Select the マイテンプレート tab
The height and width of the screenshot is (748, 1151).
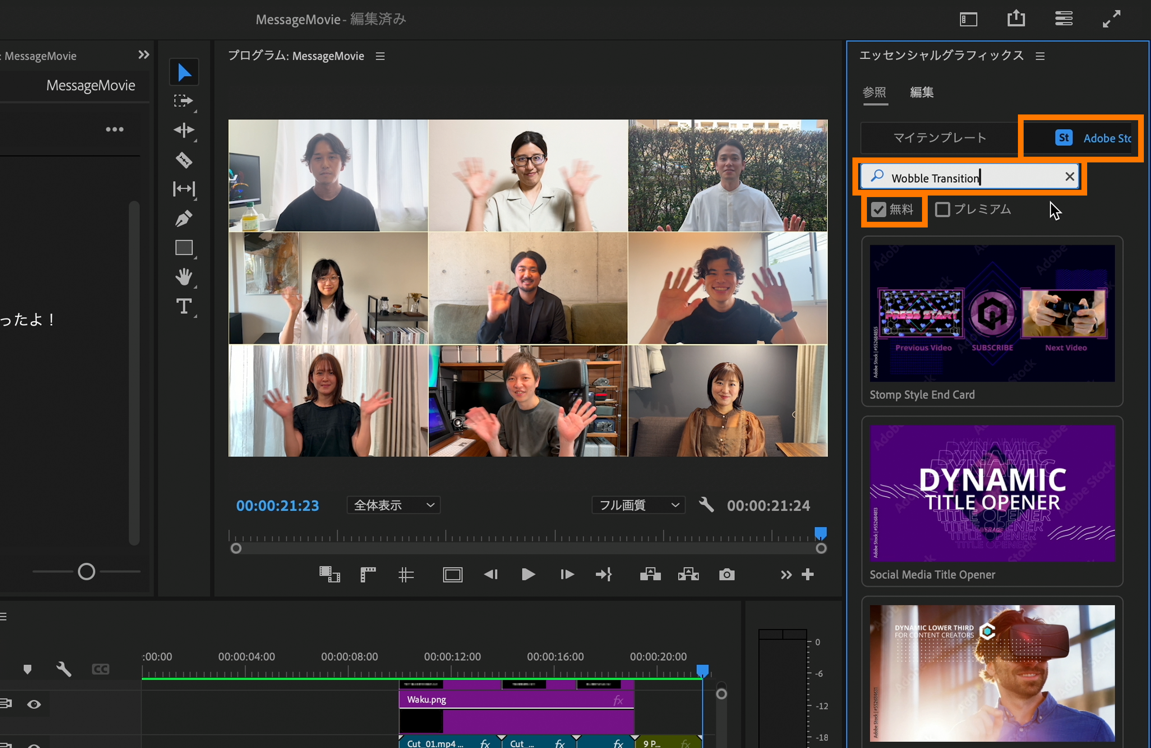click(940, 138)
